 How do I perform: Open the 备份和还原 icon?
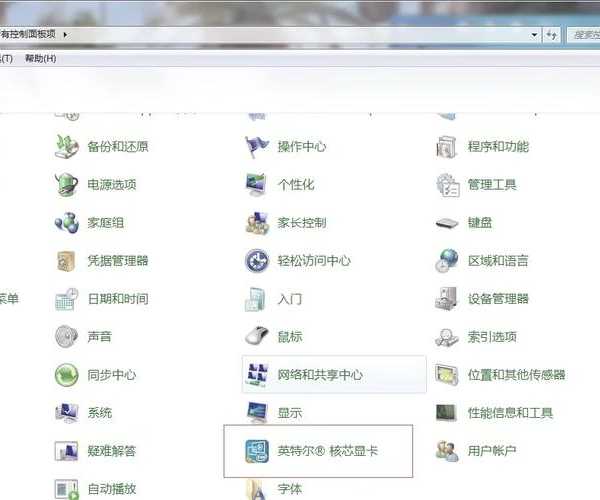[x=67, y=146]
